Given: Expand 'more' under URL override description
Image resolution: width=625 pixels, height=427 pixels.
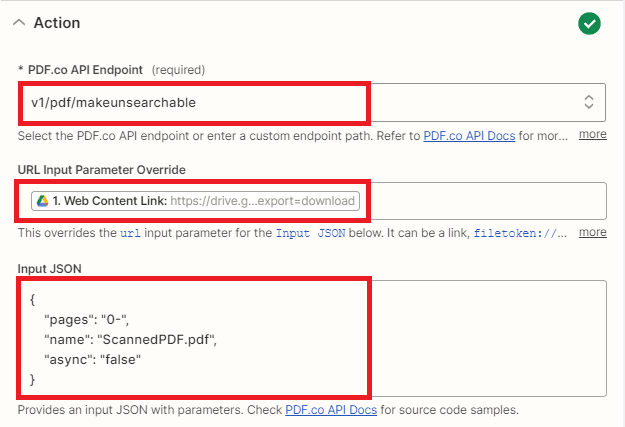Looking at the screenshot, I should 592,232.
